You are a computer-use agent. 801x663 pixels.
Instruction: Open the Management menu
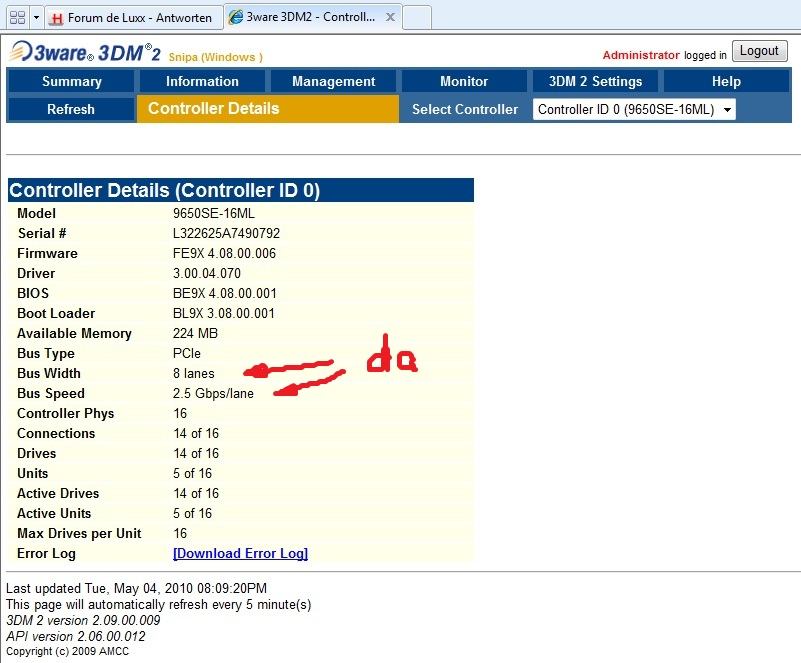(334, 81)
